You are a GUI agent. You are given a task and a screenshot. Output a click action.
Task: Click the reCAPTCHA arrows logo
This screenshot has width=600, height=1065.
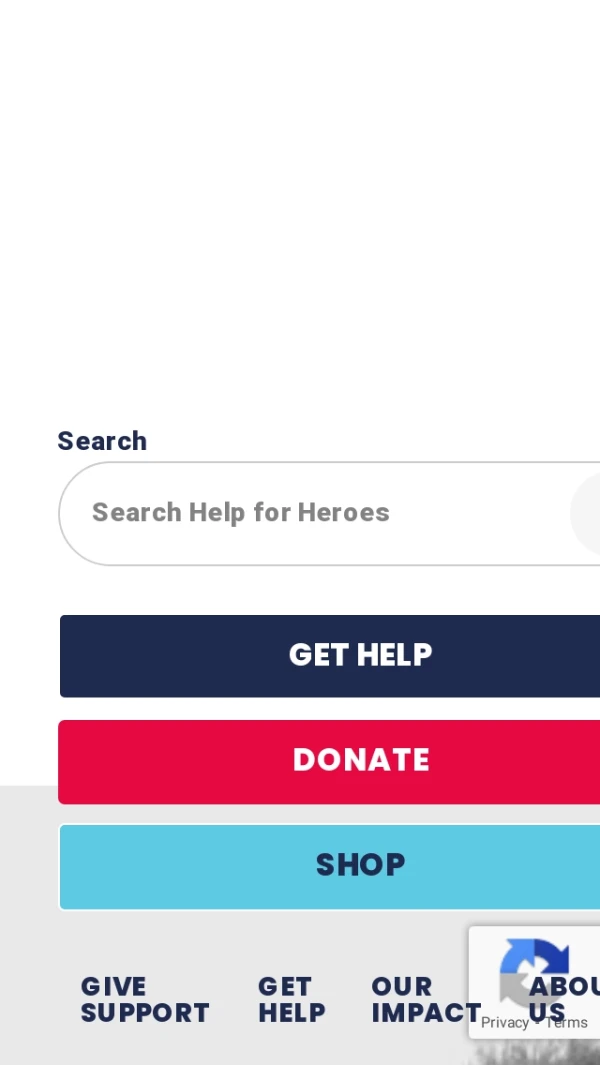point(534,972)
